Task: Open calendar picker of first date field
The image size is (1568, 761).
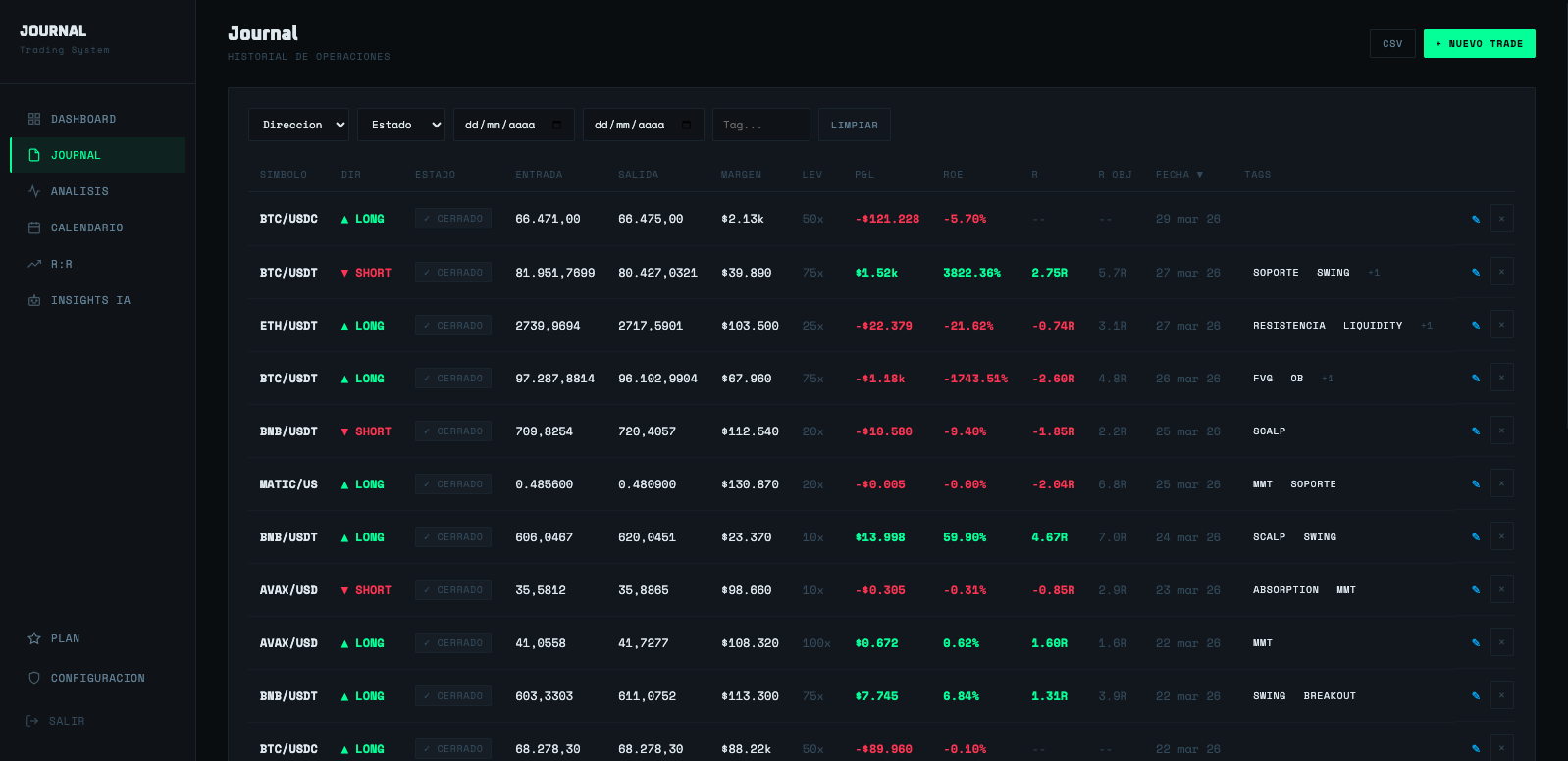Action: [x=557, y=125]
